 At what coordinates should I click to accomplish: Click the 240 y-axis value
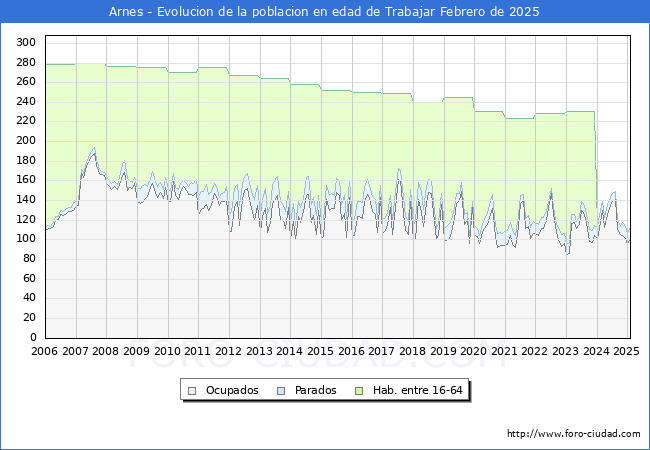point(26,102)
